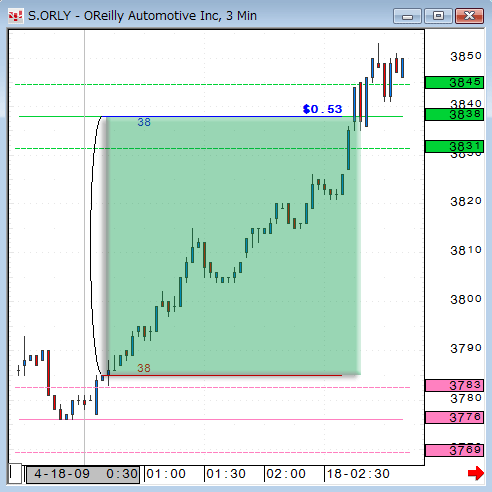The height and width of the screenshot is (492, 492).
Task: Click the 02:00 time axis label
Action: (286, 474)
